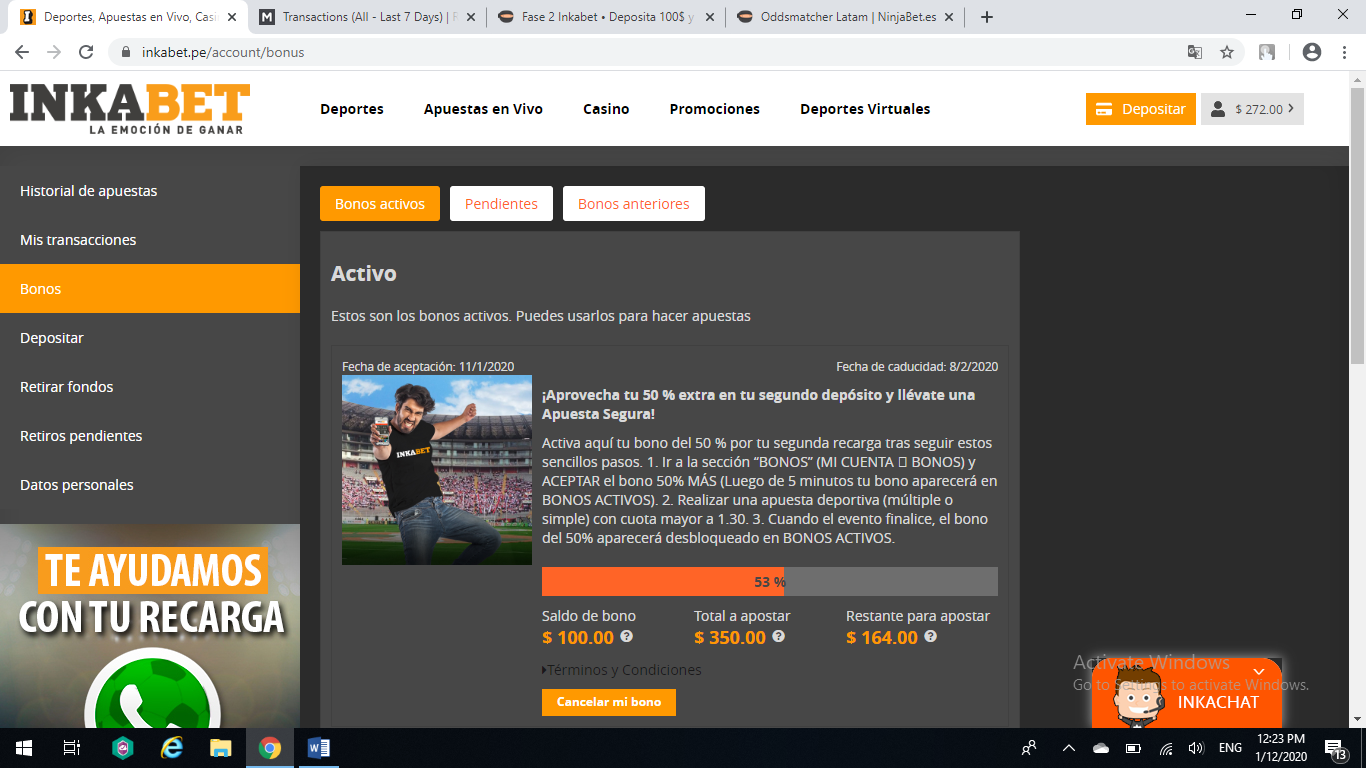Go to Depositar in the sidebar
Image resolution: width=1366 pixels, height=768 pixels.
[x=150, y=338]
